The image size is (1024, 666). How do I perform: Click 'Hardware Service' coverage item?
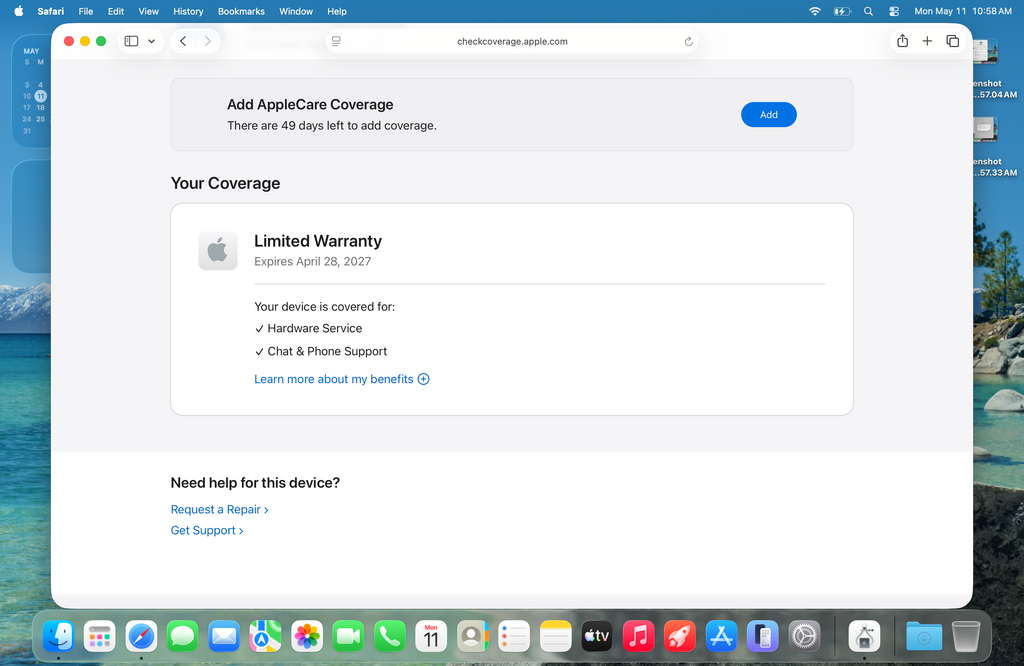click(x=314, y=328)
